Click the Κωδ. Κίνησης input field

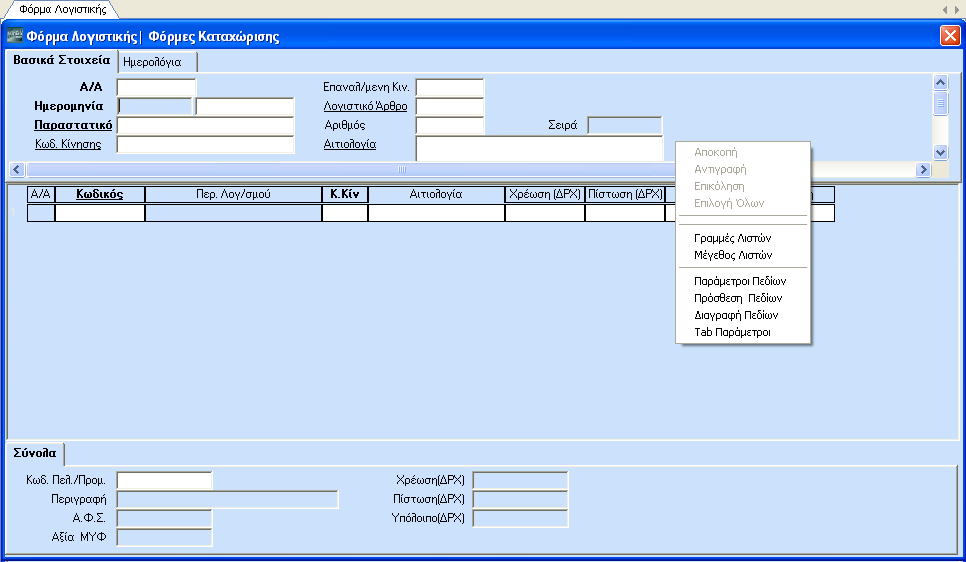[205, 145]
